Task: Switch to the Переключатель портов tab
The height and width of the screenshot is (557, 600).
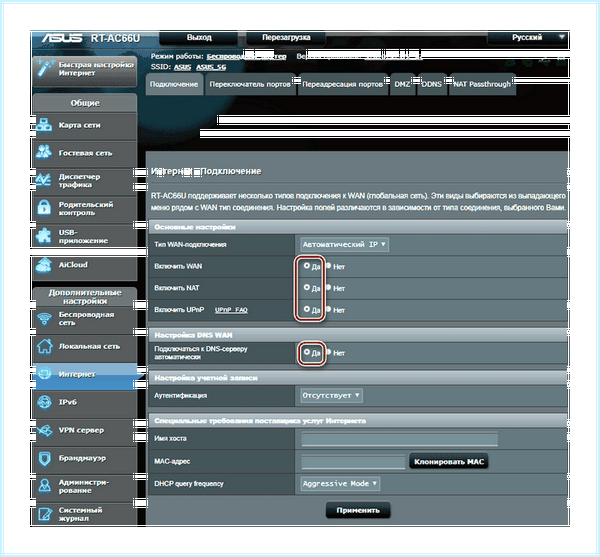Action: pyautogui.click(x=250, y=84)
